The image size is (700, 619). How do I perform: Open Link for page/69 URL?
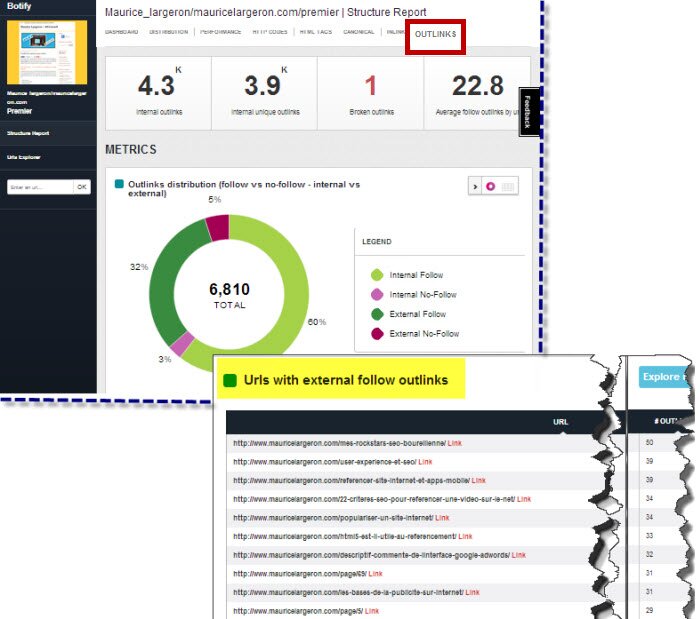click(375, 573)
